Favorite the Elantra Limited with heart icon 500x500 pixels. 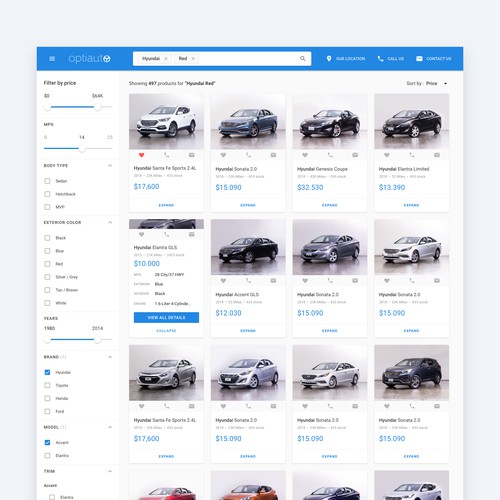(x=387, y=155)
